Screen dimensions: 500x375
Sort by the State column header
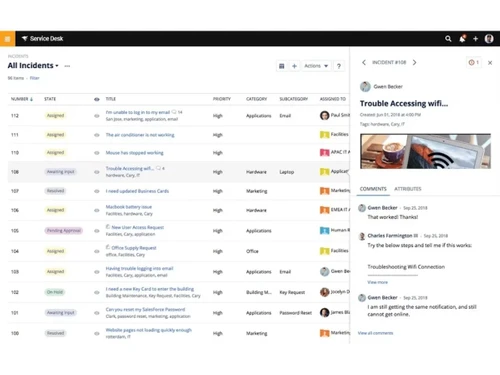pos(50,99)
